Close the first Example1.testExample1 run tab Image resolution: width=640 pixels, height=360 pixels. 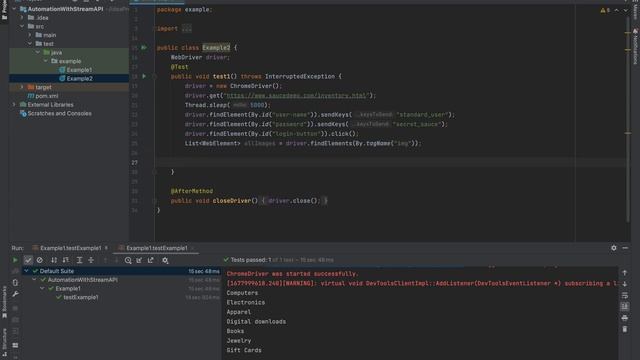point(107,248)
